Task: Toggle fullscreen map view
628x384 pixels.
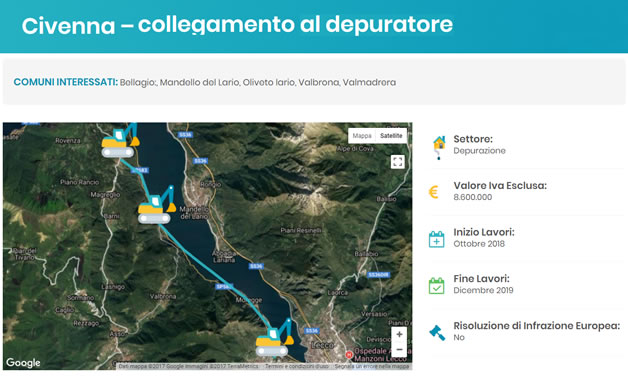Action: click(397, 162)
